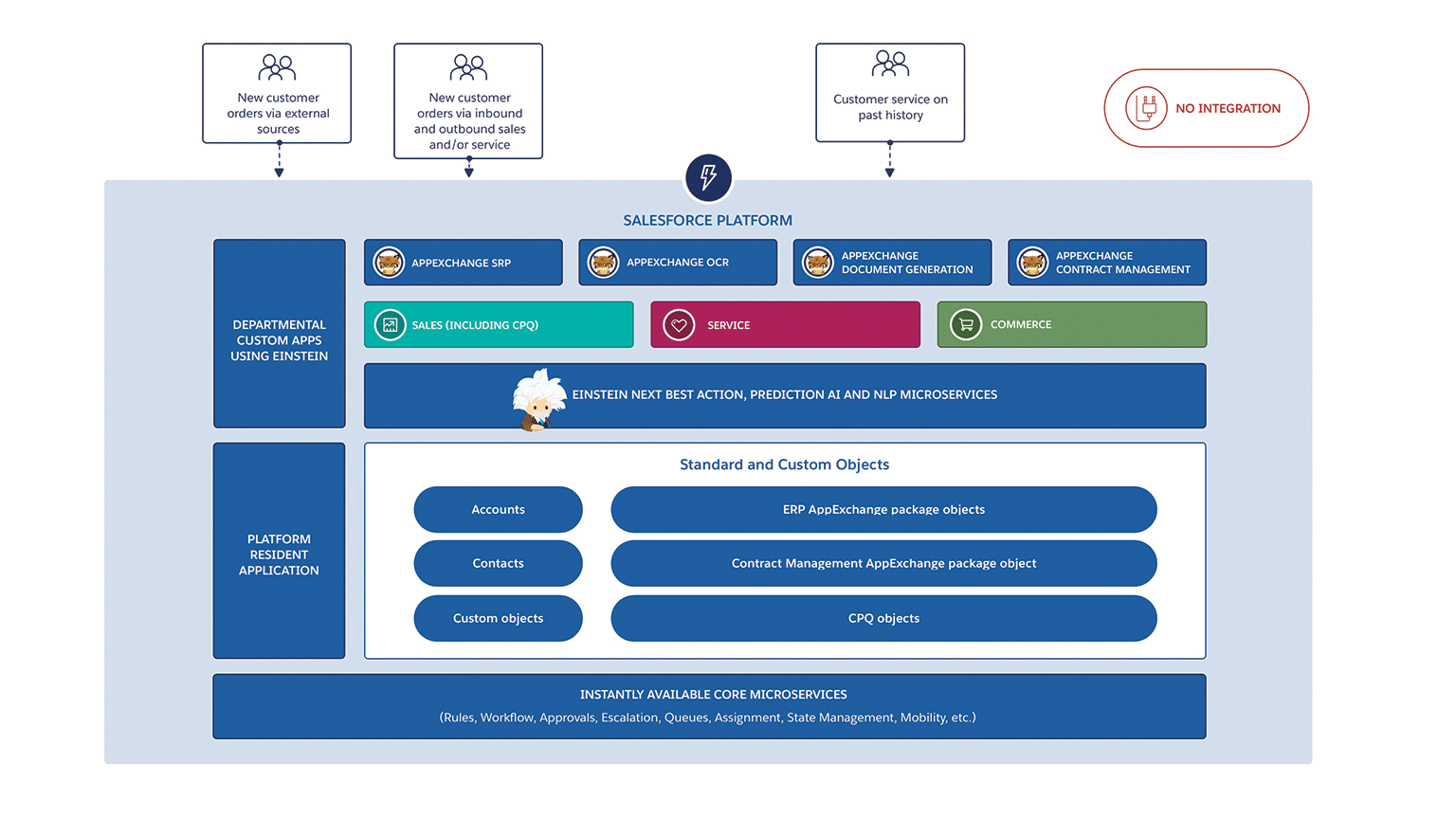Open ERP AppExchange package objects pill

(883, 510)
